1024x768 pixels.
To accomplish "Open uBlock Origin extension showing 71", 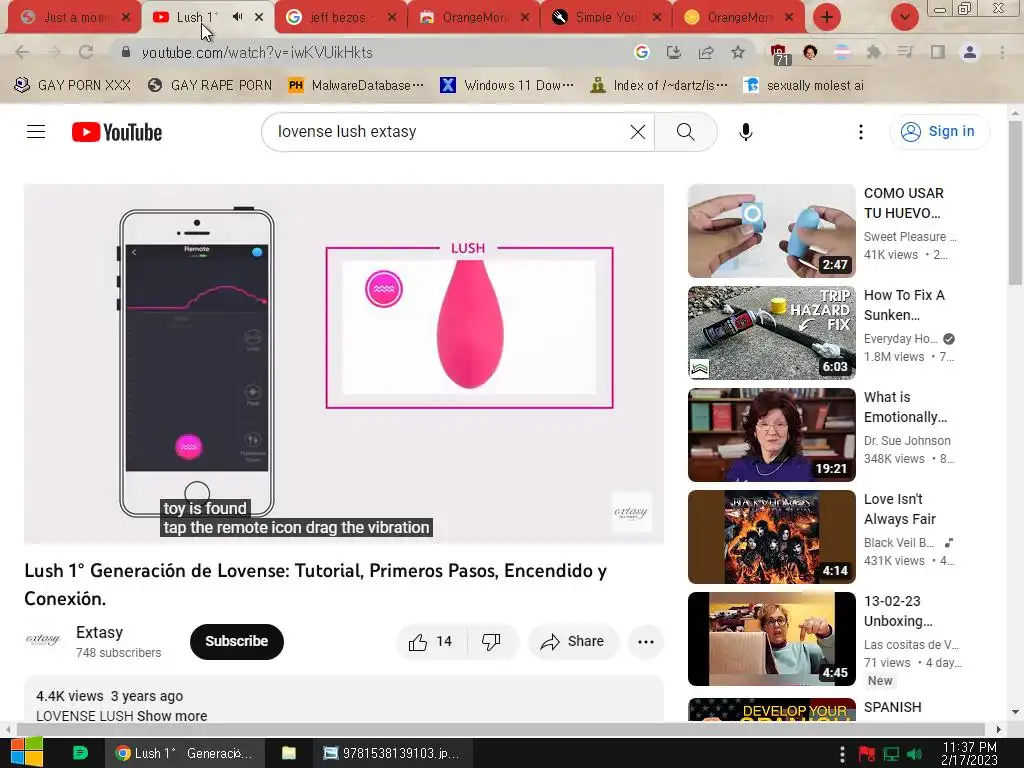I will [779, 54].
